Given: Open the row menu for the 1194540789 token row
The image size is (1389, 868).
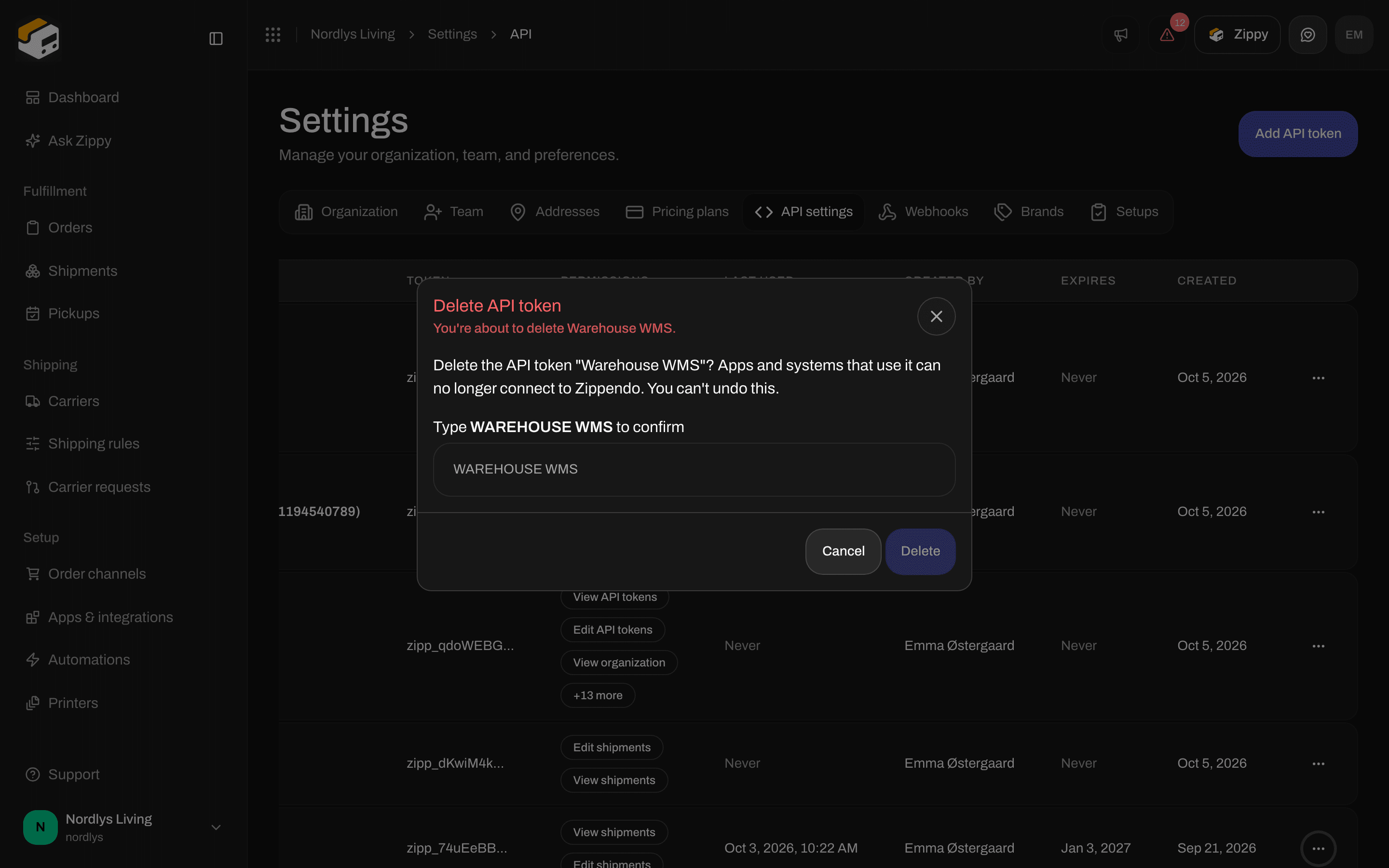Looking at the screenshot, I should click(x=1319, y=512).
